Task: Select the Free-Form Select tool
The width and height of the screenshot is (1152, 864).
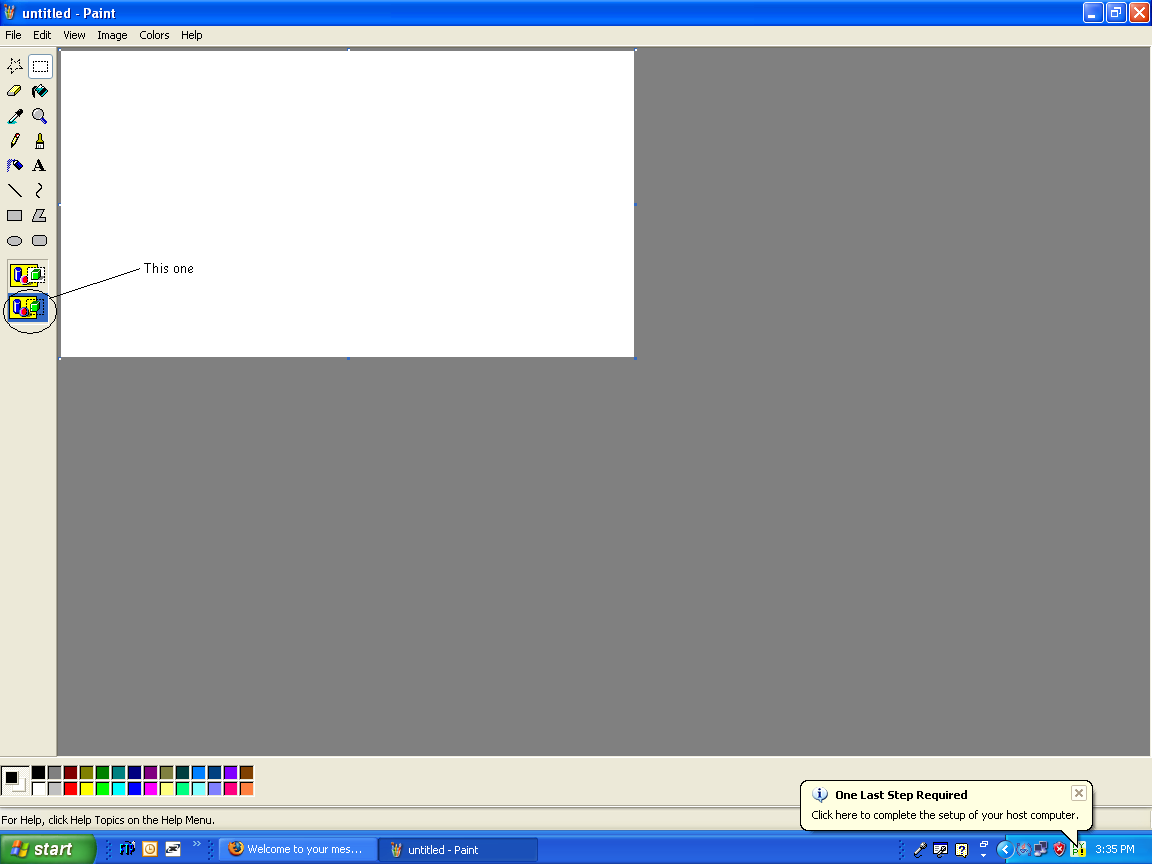Action: [x=14, y=65]
